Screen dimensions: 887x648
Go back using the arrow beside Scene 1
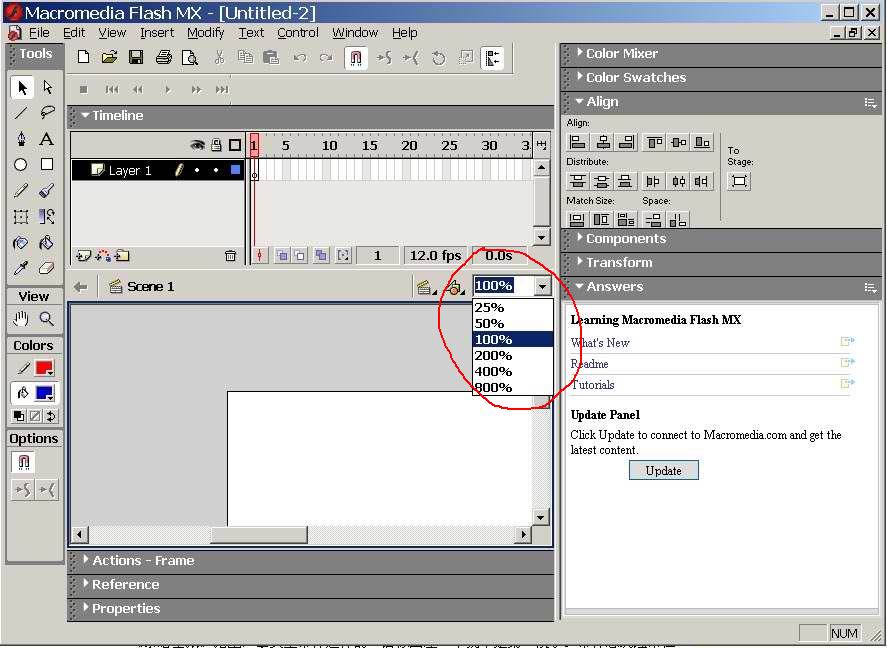click(x=80, y=287)
